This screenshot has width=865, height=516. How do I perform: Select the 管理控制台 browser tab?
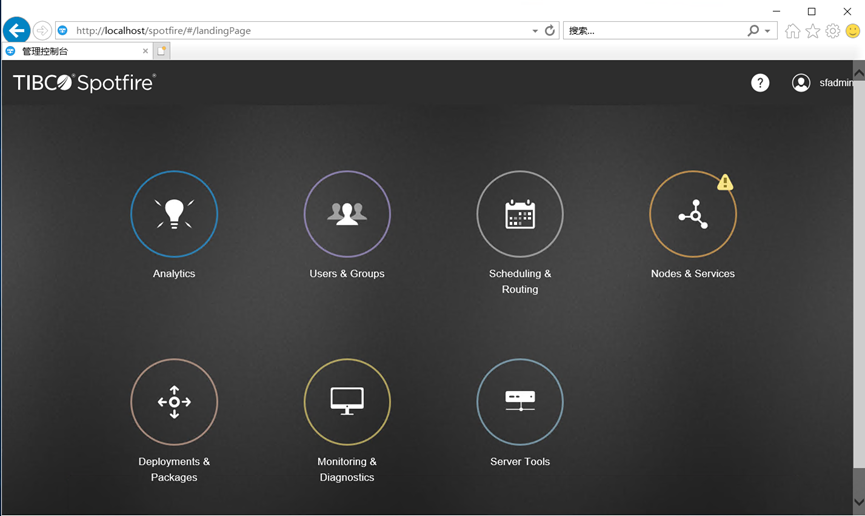click(77, 51)
